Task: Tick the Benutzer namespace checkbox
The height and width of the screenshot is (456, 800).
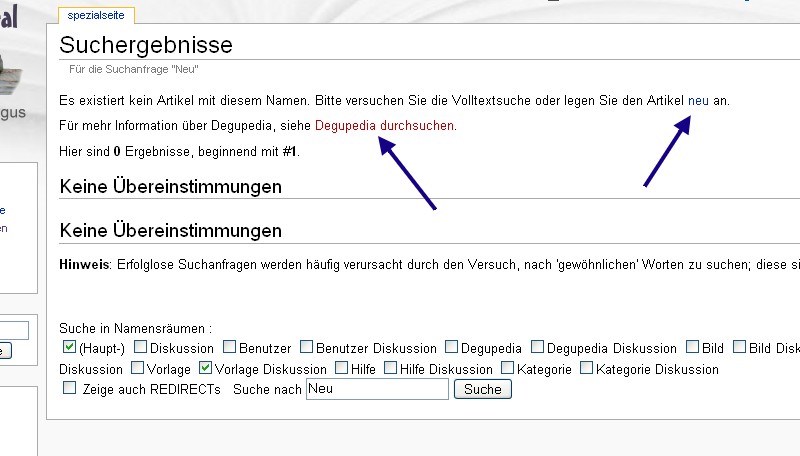Action: pyautogui.click(x=230, y=348)
